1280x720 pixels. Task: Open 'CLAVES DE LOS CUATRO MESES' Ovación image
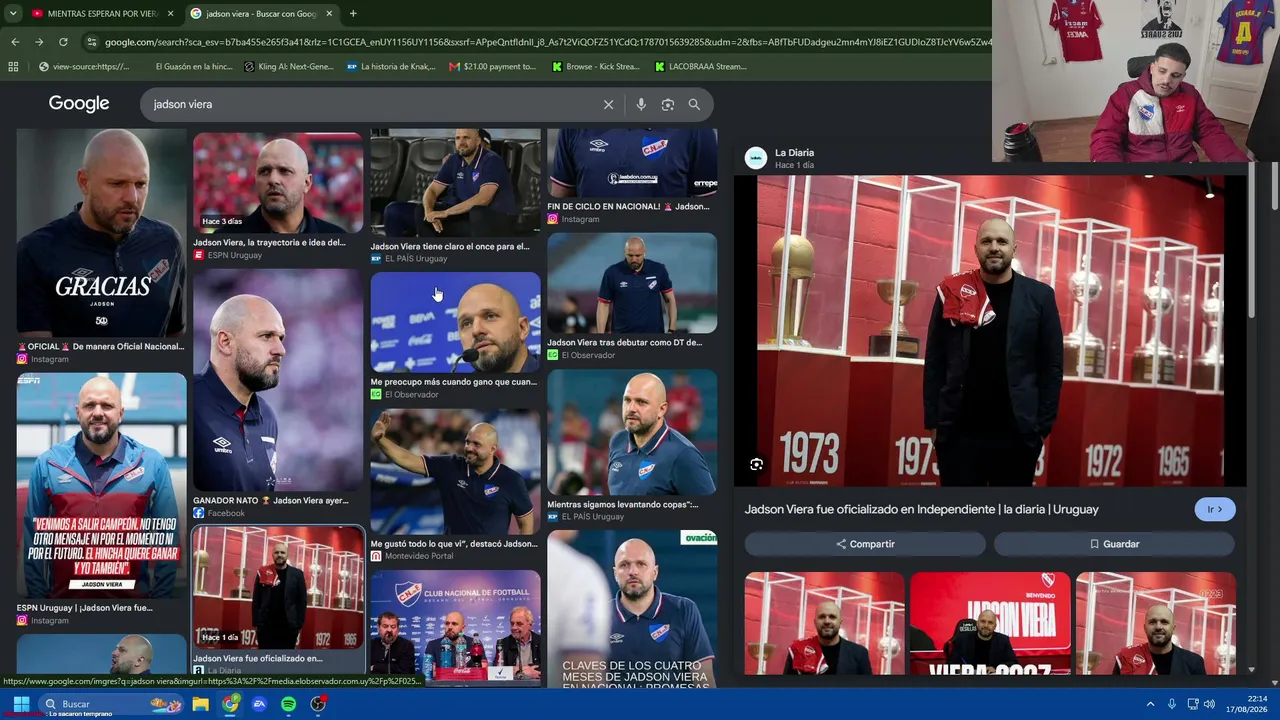pos(632,608)
